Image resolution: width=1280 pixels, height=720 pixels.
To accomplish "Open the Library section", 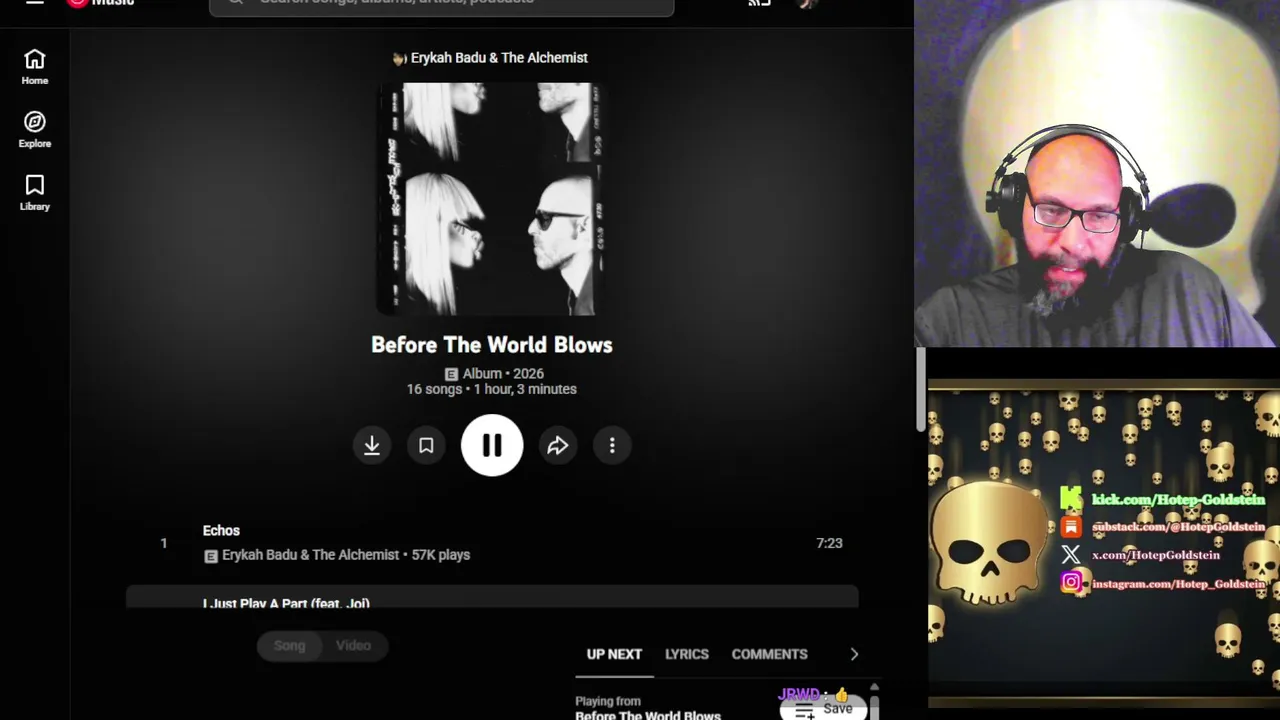I will 35,193.
